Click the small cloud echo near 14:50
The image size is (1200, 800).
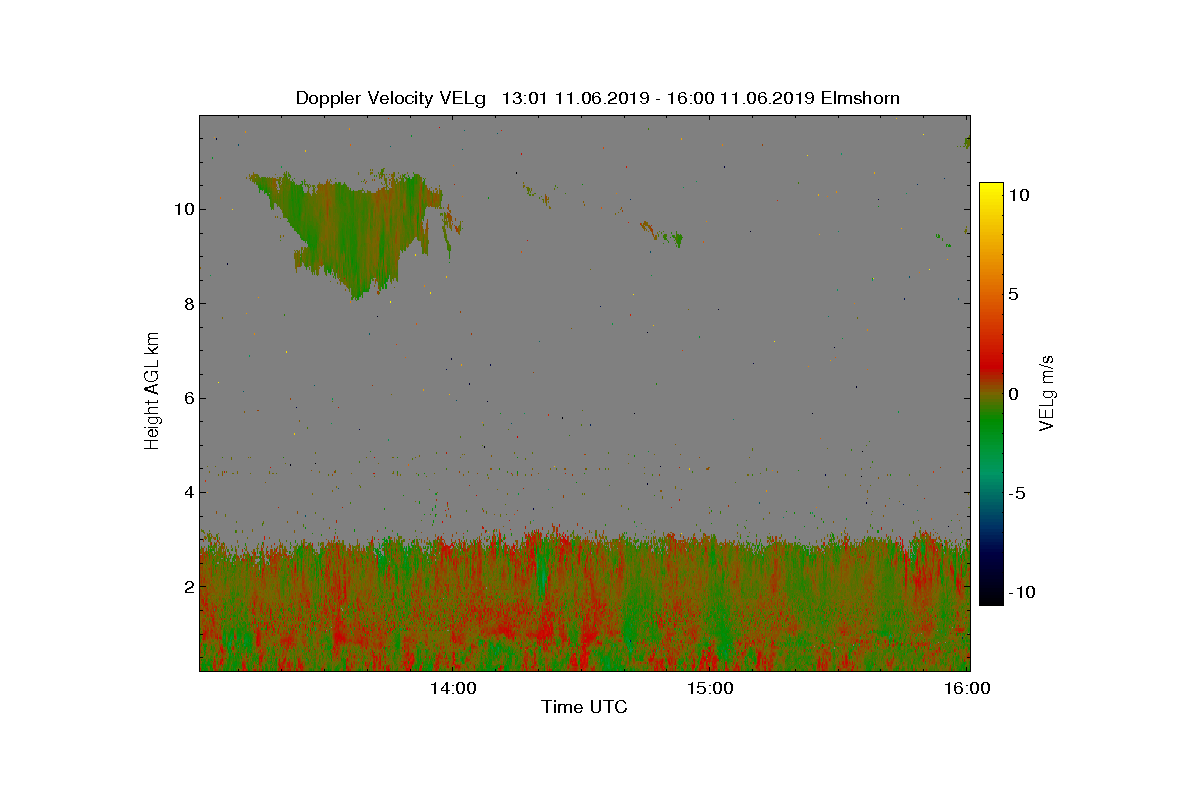(661, 234)
